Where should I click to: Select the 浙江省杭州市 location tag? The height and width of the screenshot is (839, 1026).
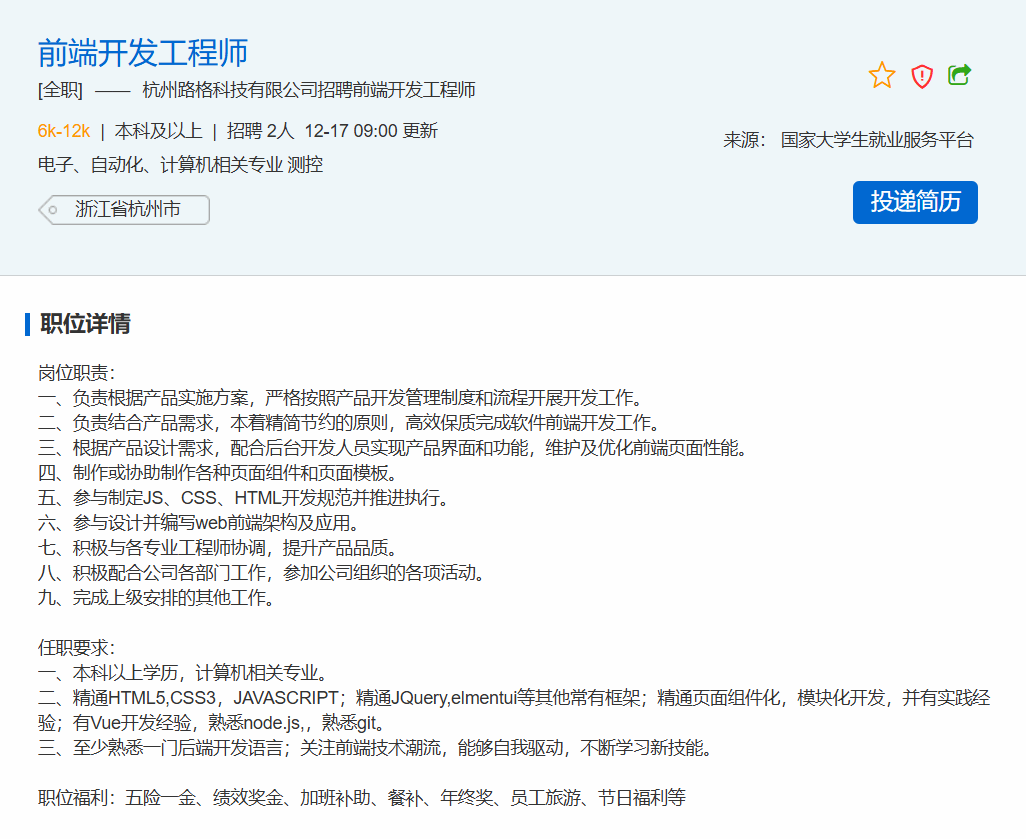pos(128,210)
